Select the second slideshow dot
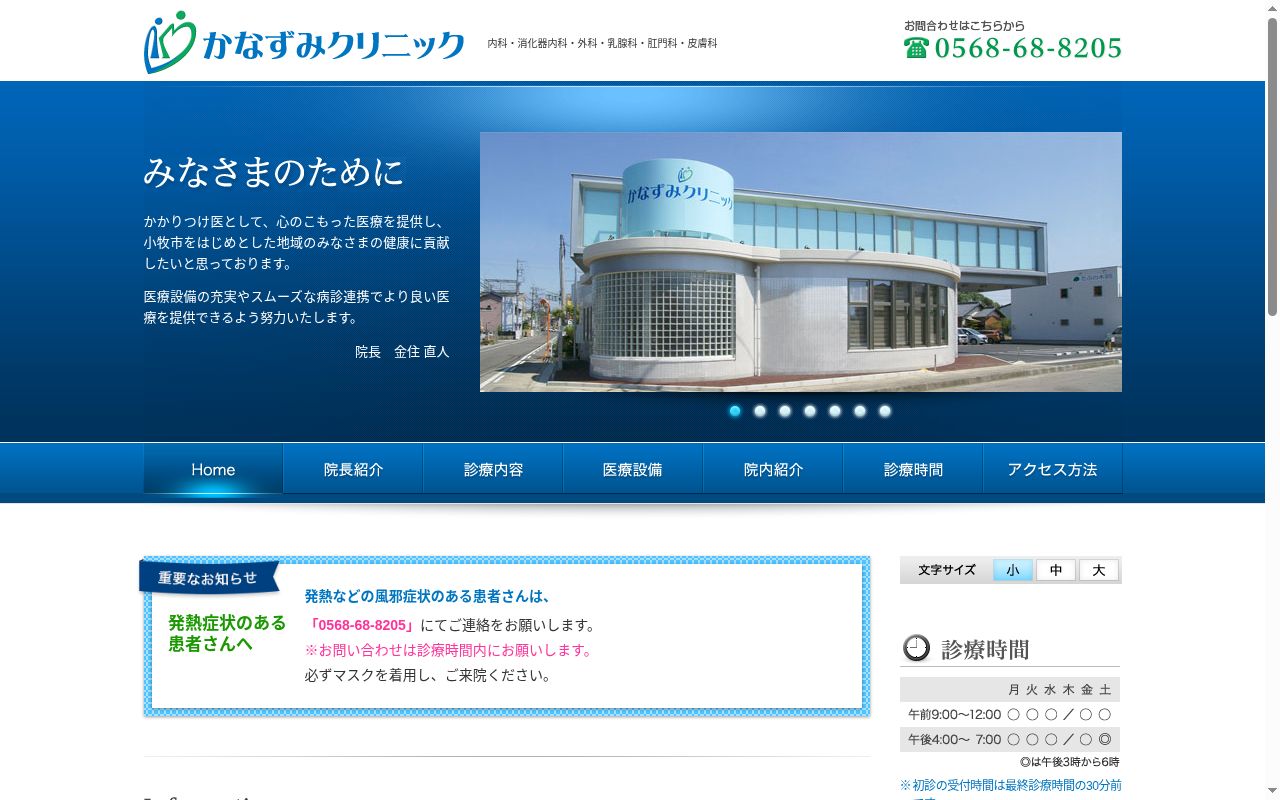This screenshot has width=1280, height=800. [760, 411]
